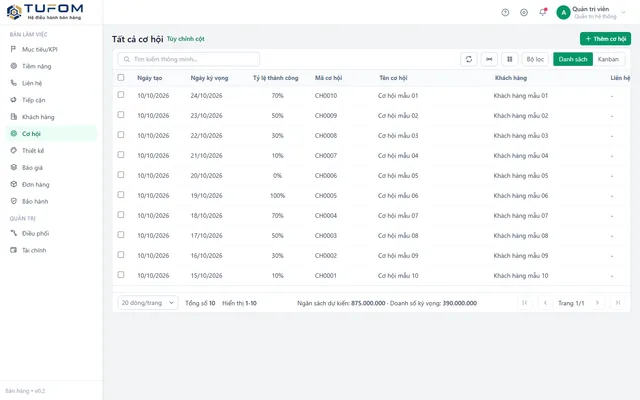This screenshot has width=640, height=400.
Task: Open Thiết kế in the sidebar
Action: [51, 151]
